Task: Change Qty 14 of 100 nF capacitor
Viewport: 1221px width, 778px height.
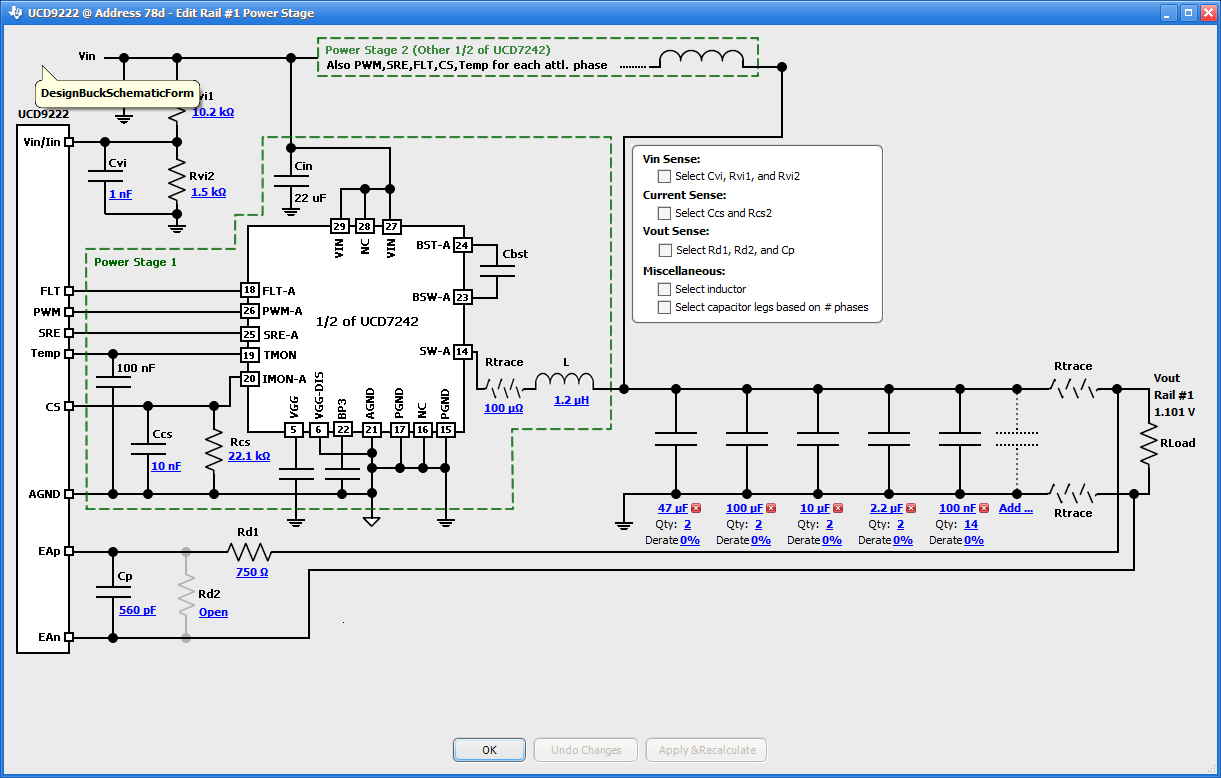Action: coord(971,524)
